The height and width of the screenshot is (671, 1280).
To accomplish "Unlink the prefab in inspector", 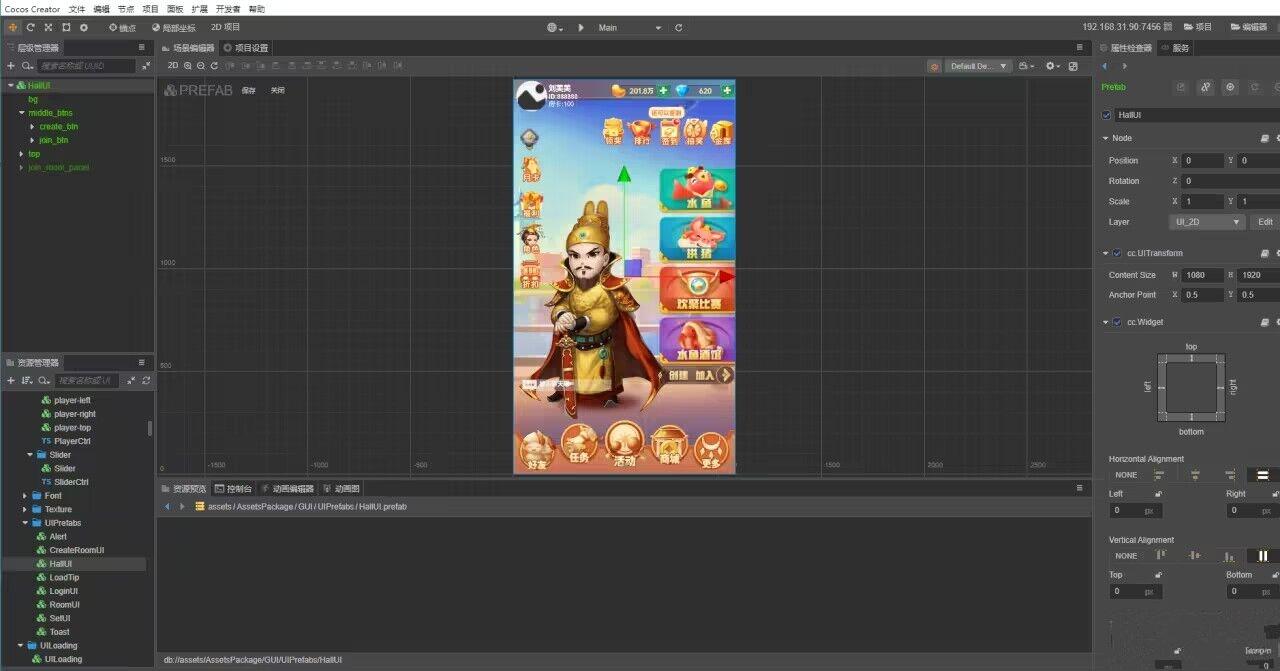I will (1205, 87).
